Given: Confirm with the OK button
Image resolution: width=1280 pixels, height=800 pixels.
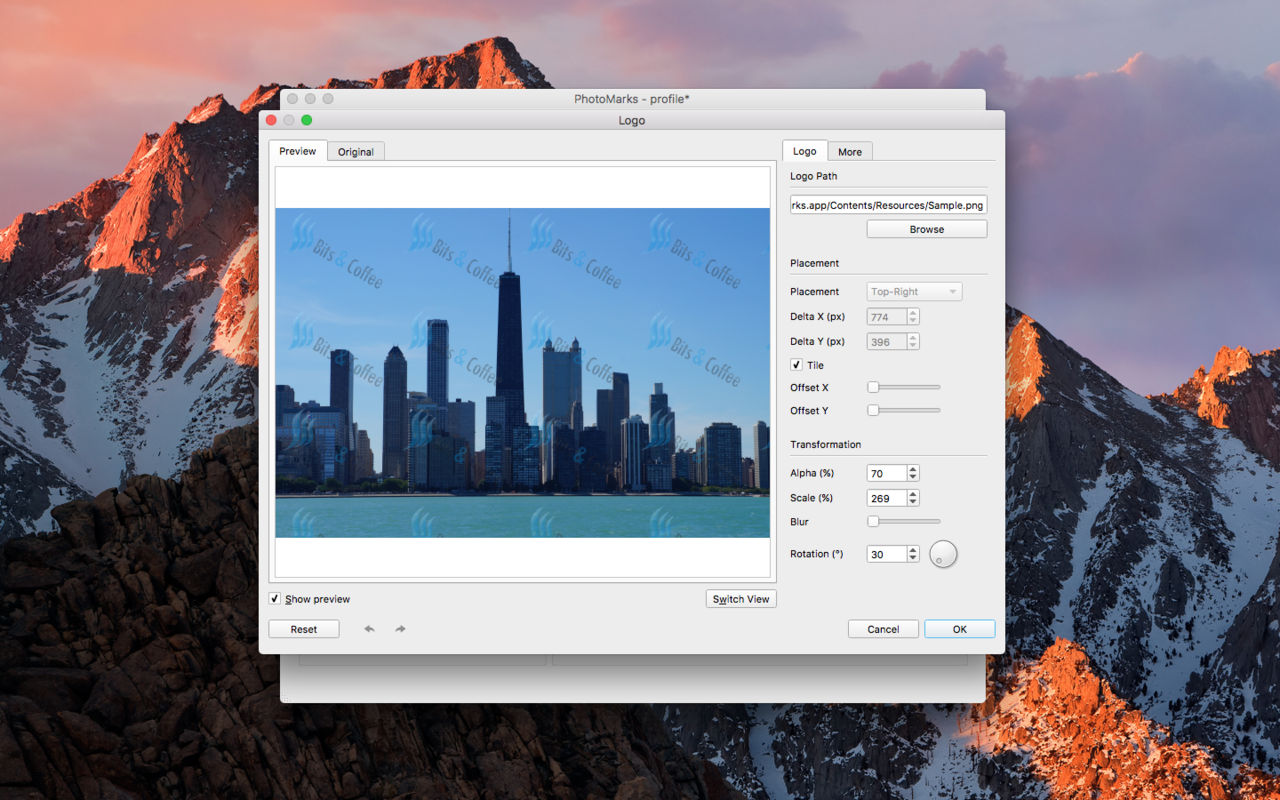Looking at the screenshot, I should tap(959, 629).
